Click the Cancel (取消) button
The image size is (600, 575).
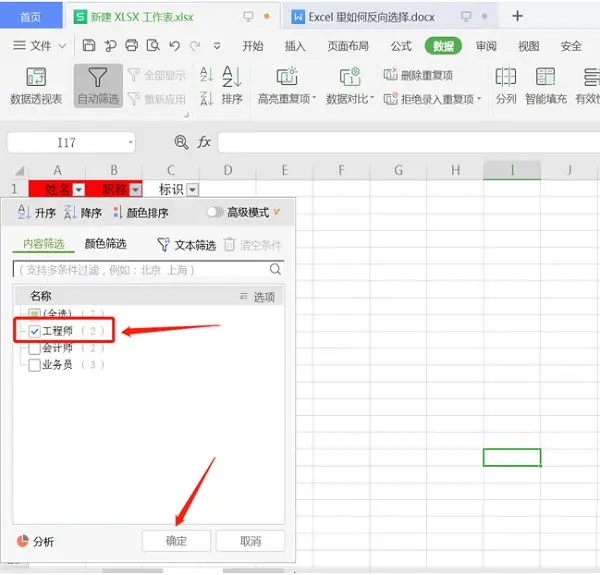[251, 541]
